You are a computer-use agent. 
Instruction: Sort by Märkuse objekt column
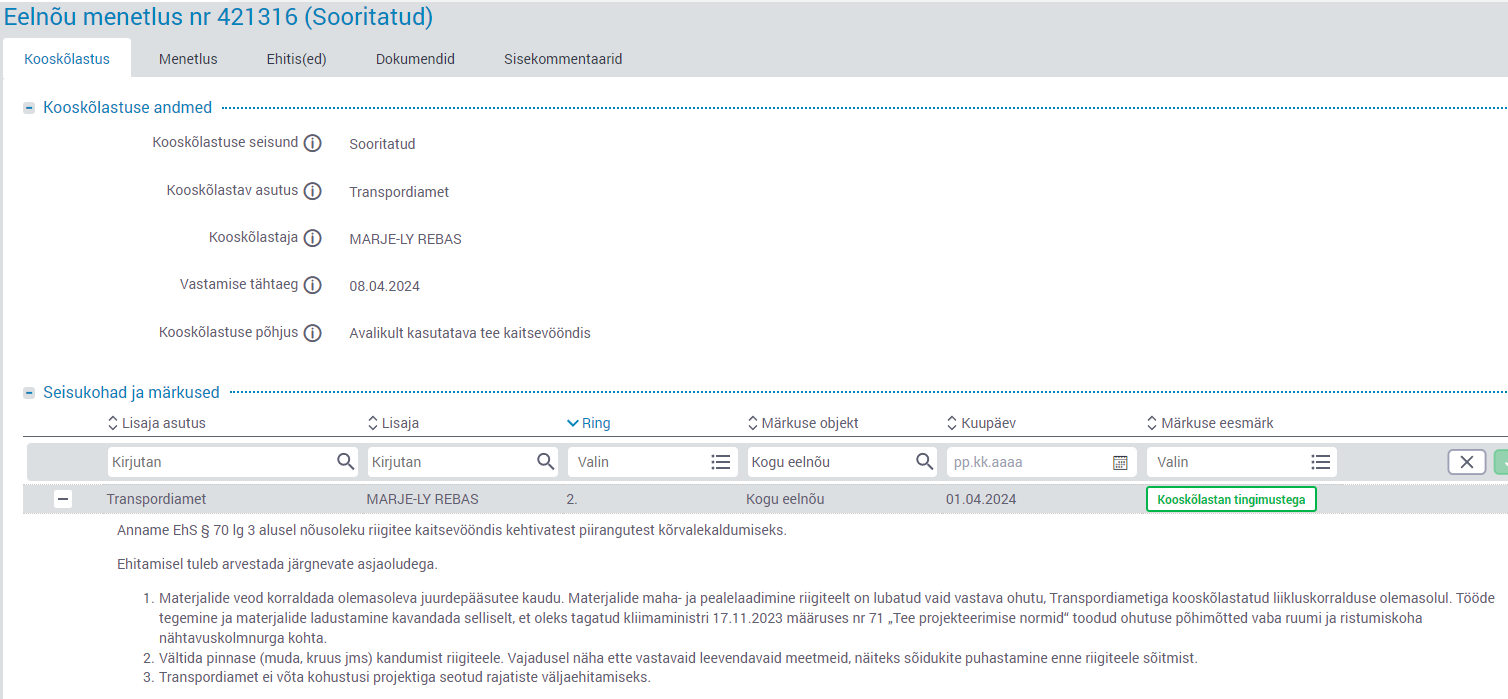coord(803,423)
